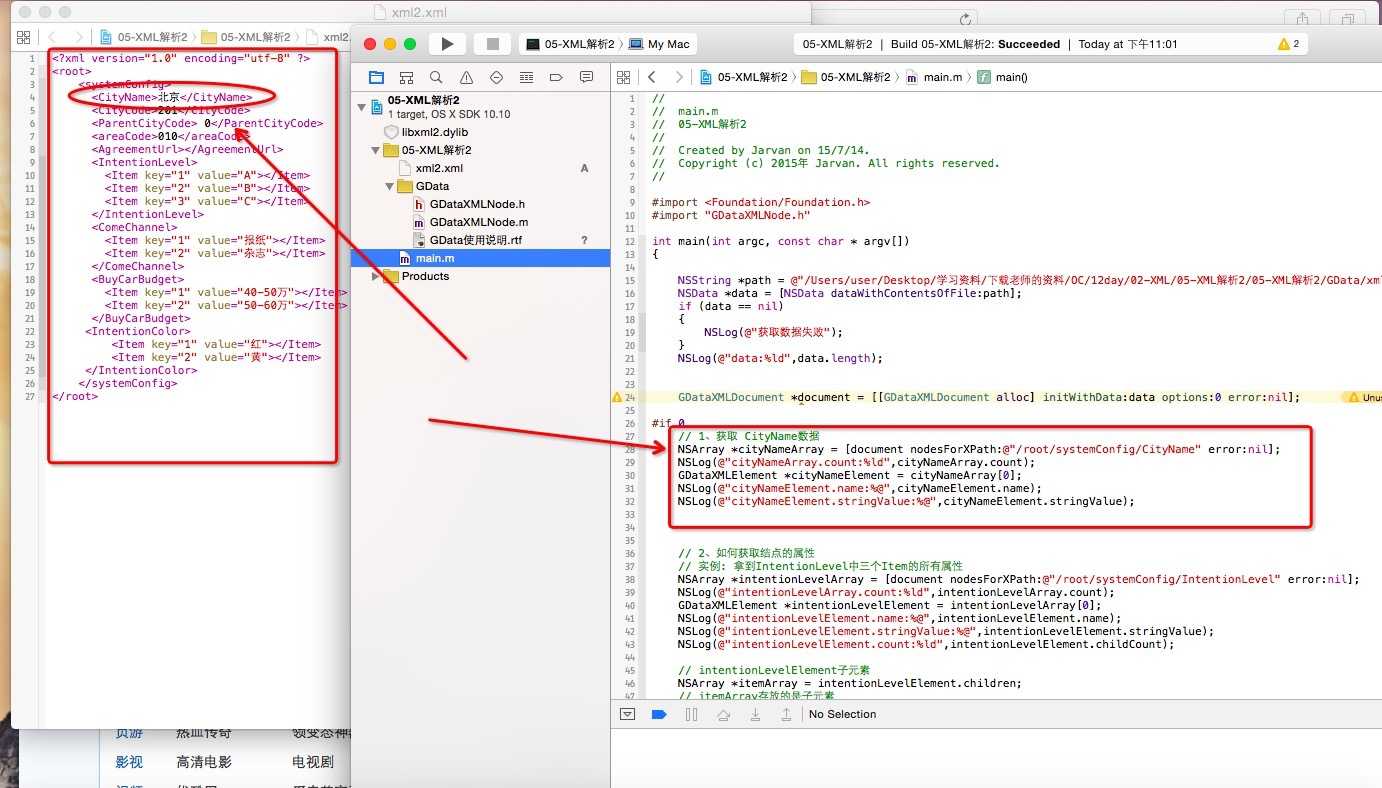Click build status Succeeded text
This screenshot has height=788, width=1382.
click(1027, 44)
